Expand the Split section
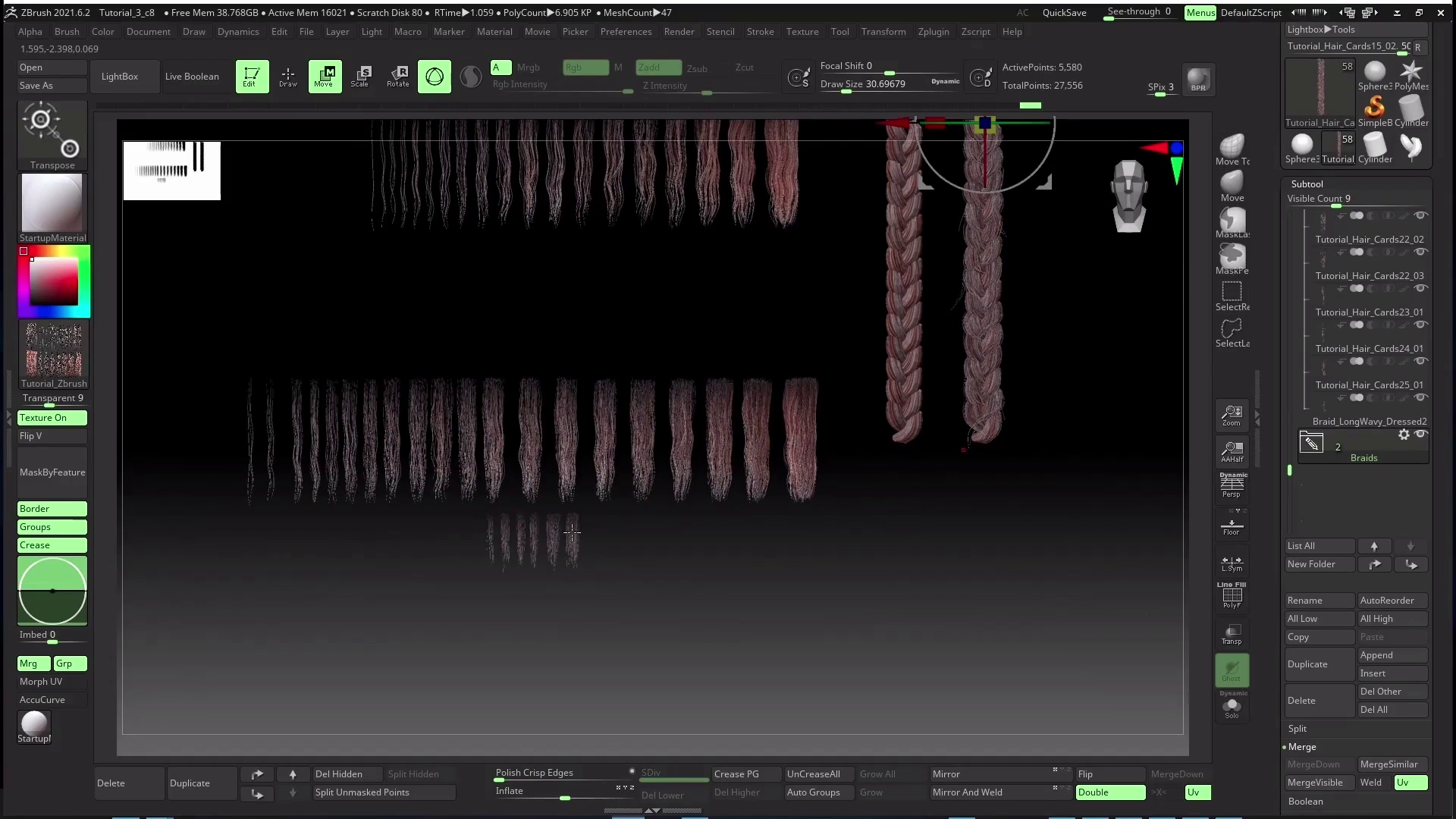Screen dimensions: 1456x819 point(1297,729)
